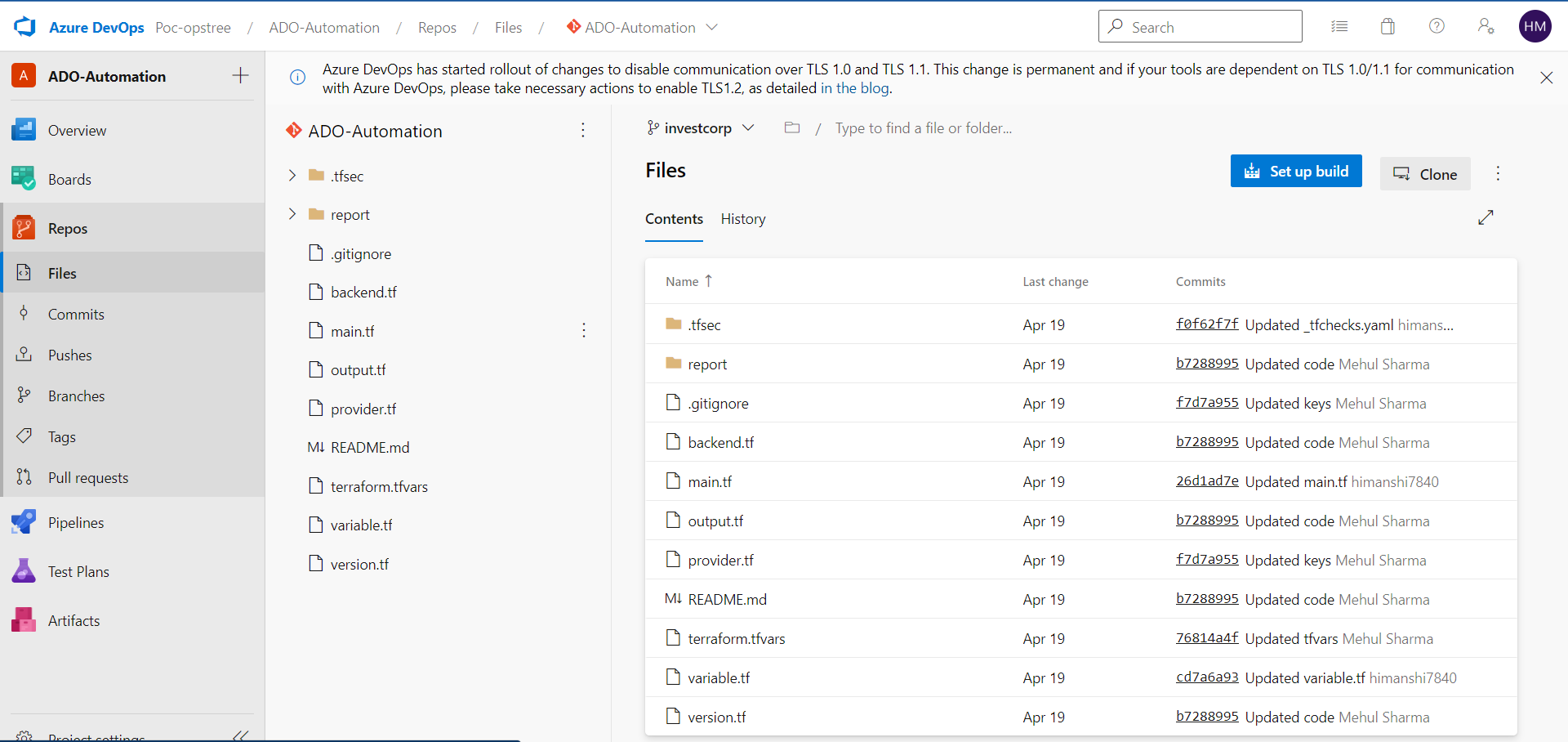The height and width of the screenshot is (742, 1568).
Task: Open README.md in the files table
Action: tap(727, 599)
